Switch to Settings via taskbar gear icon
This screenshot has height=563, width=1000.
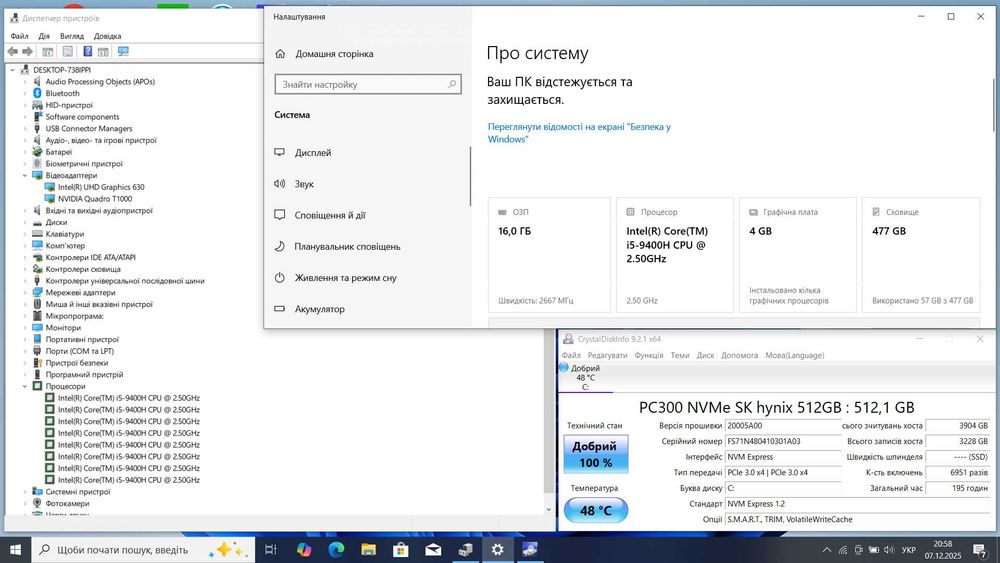pos(497,550)
